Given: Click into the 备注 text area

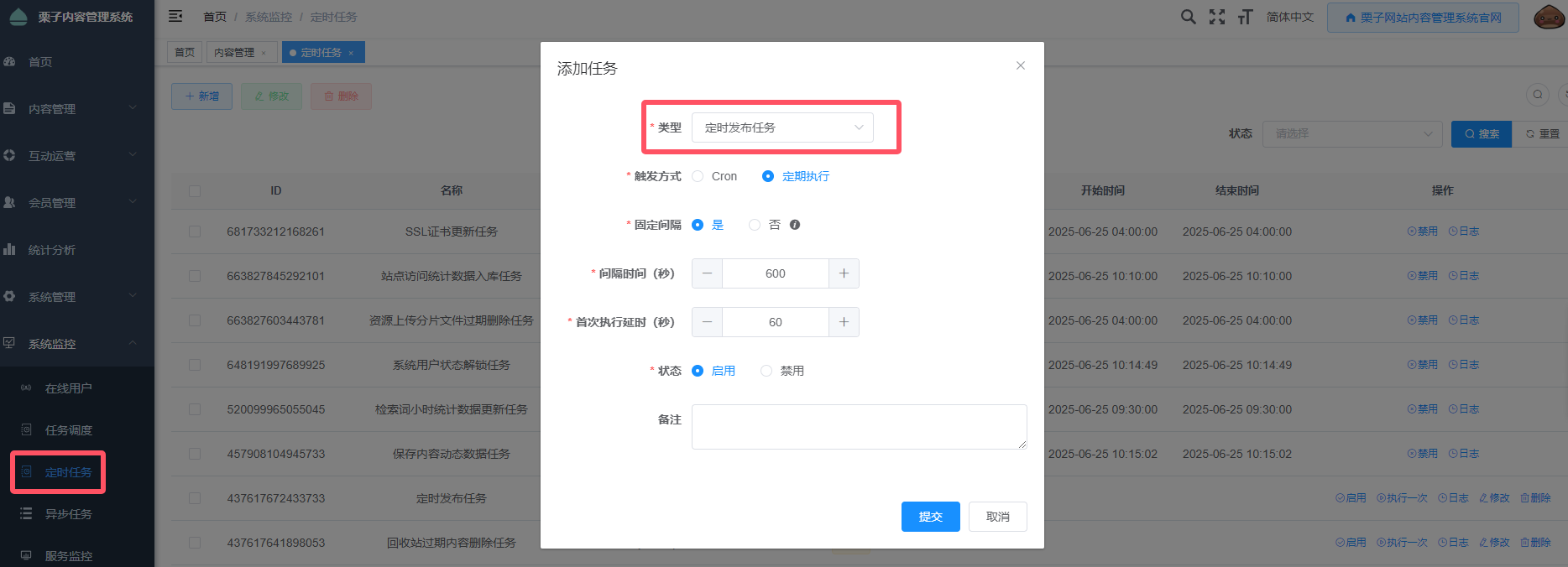Looking at the screenshot, I should coord(859,427).
